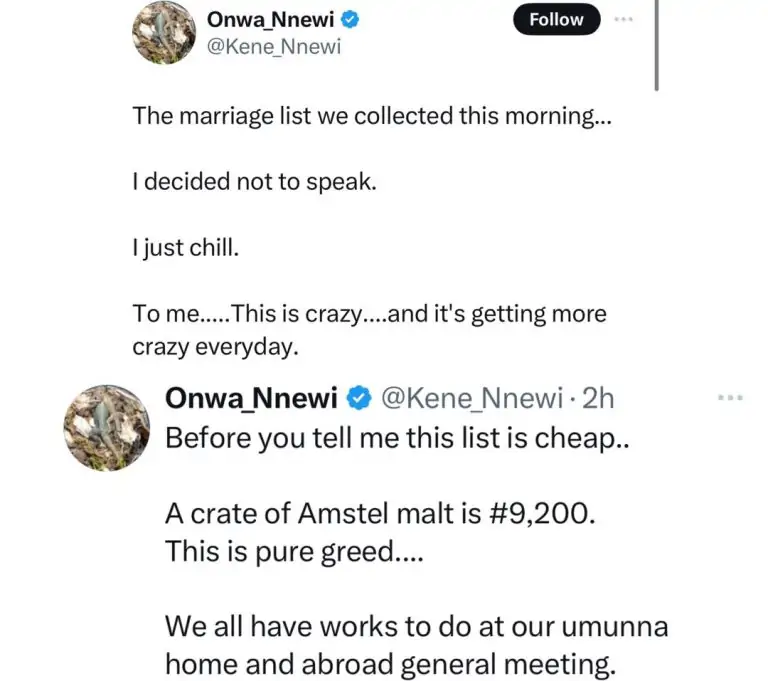Screen dimensions: 768x681
Task: Click the Follow button
Action: pyautogui.click(x=556, y=20)
